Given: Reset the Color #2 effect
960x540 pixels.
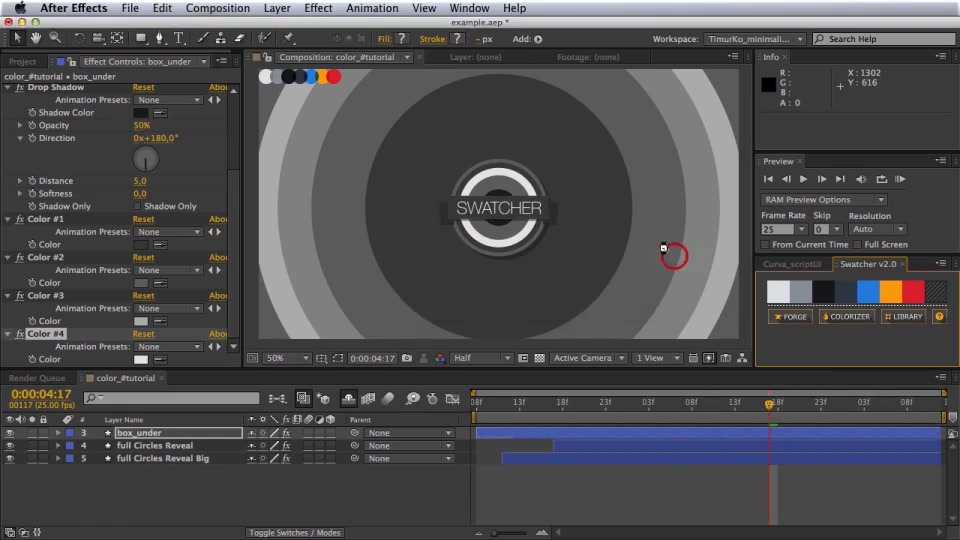Looking at the screenshot, I should coord(143,258).
